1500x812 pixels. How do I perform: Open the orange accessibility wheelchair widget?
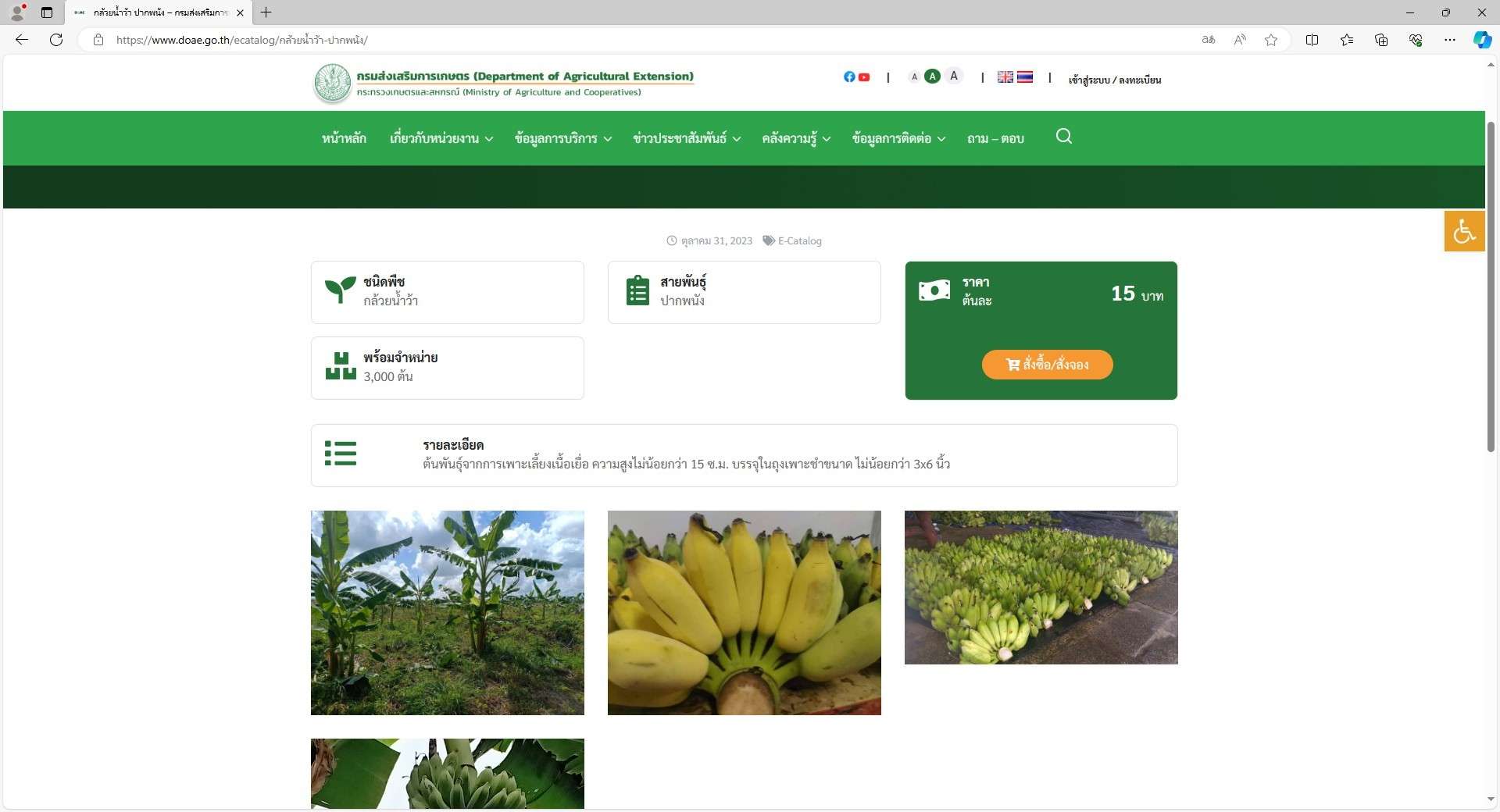click(x=1463, y=231)
